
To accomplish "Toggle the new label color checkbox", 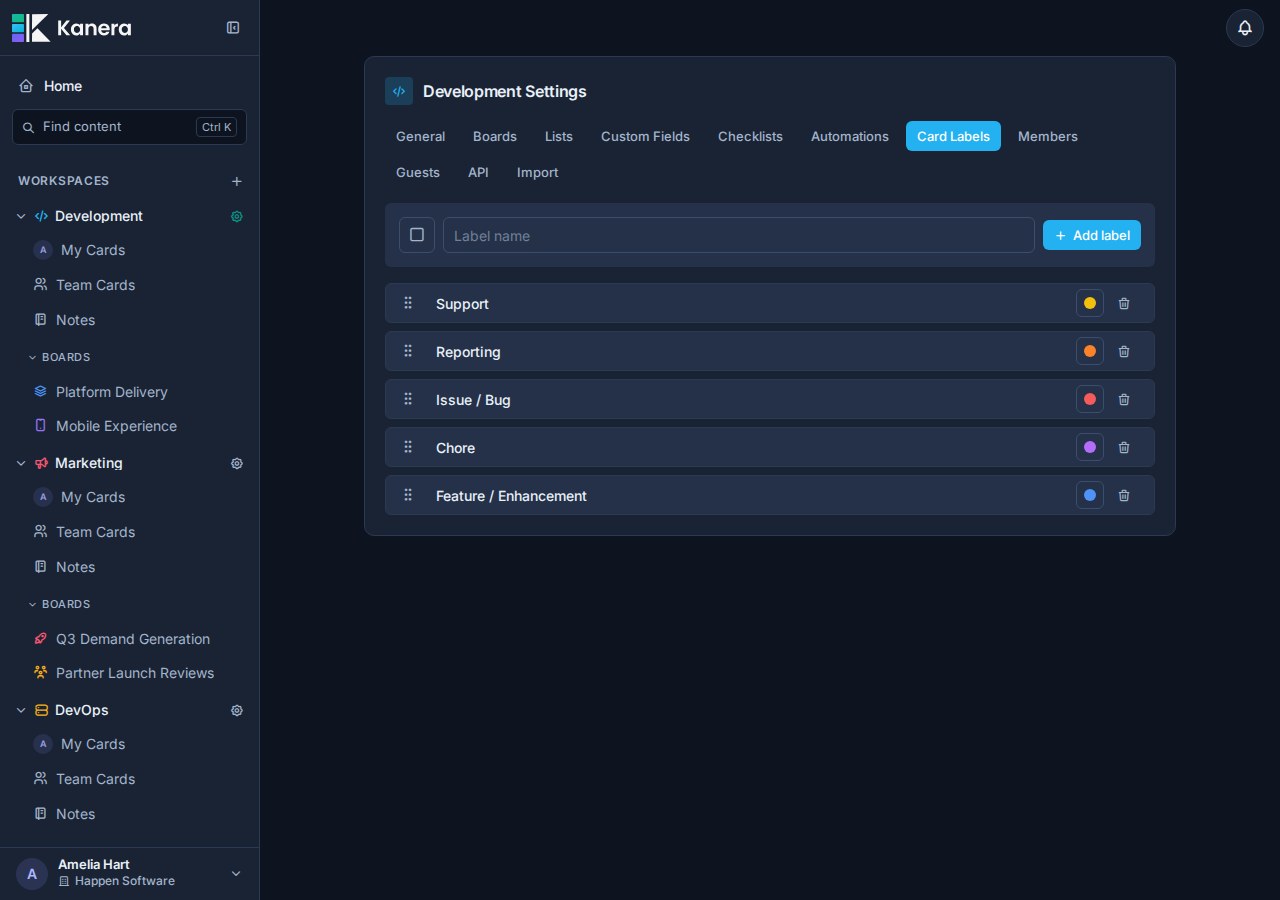I will tap(417, 235).
